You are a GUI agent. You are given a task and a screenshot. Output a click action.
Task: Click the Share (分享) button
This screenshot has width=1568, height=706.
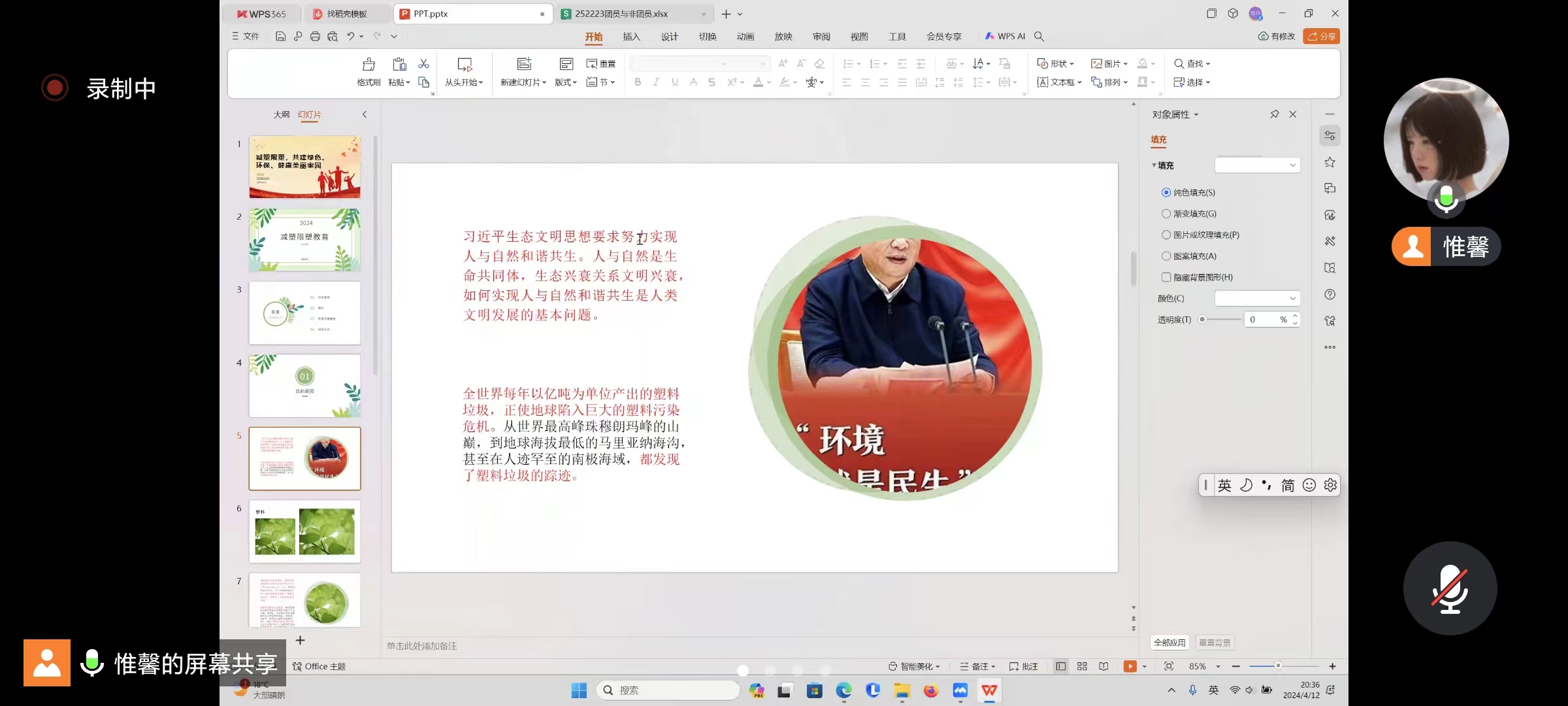[1321, 37]
